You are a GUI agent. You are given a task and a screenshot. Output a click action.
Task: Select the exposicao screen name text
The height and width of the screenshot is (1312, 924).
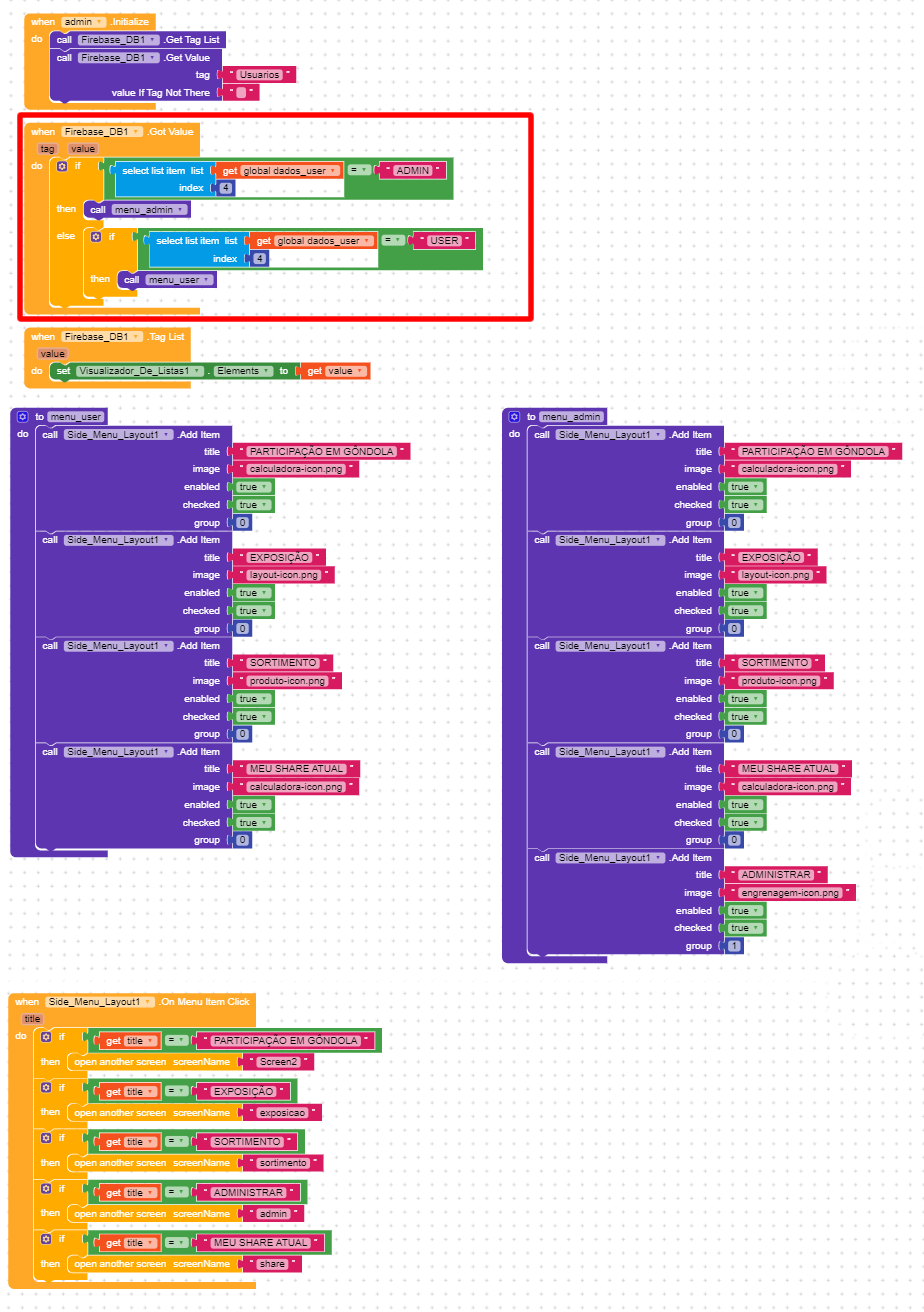pos(282,1112)
